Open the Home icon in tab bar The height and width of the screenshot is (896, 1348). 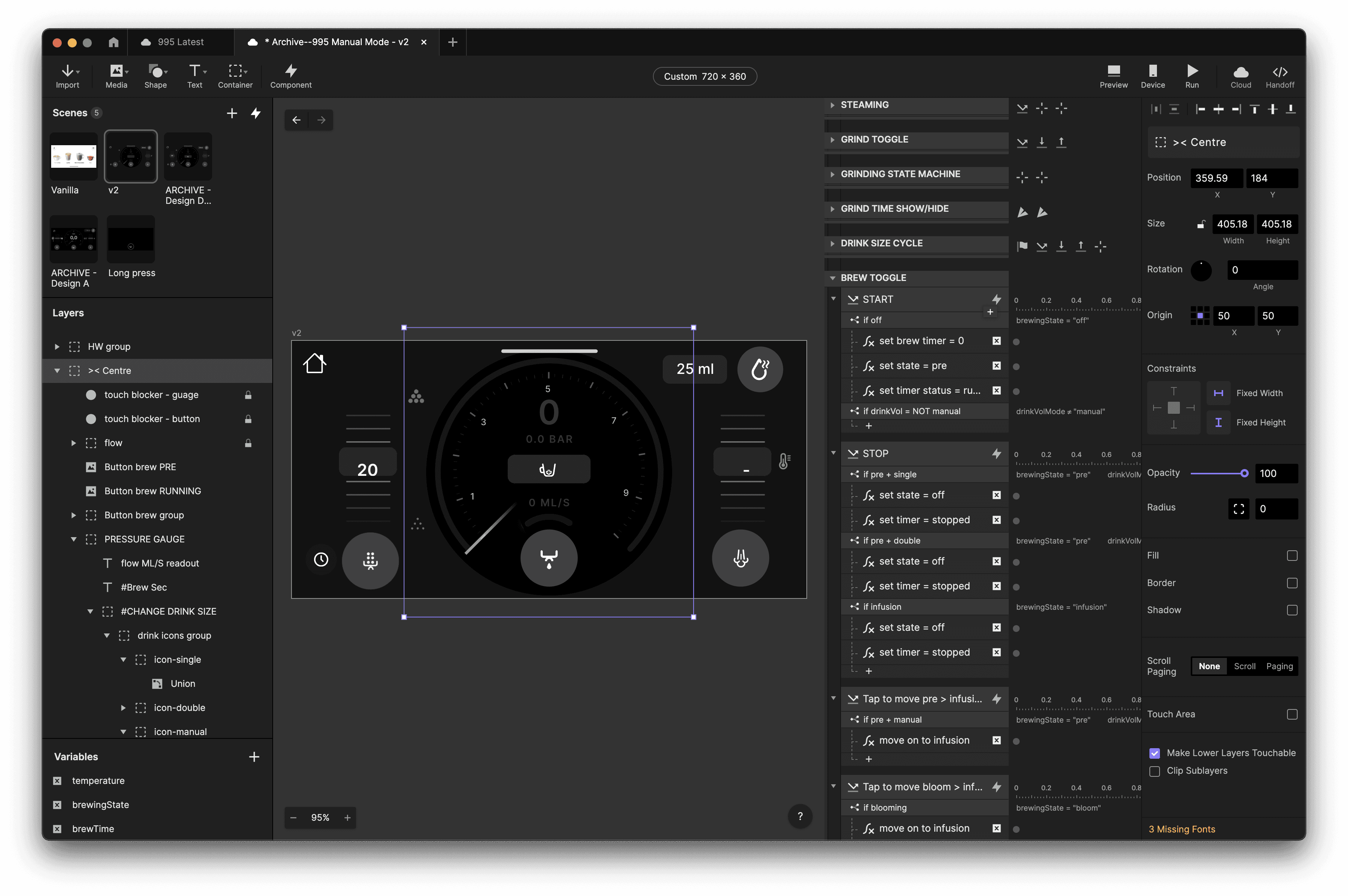[113, 42]
